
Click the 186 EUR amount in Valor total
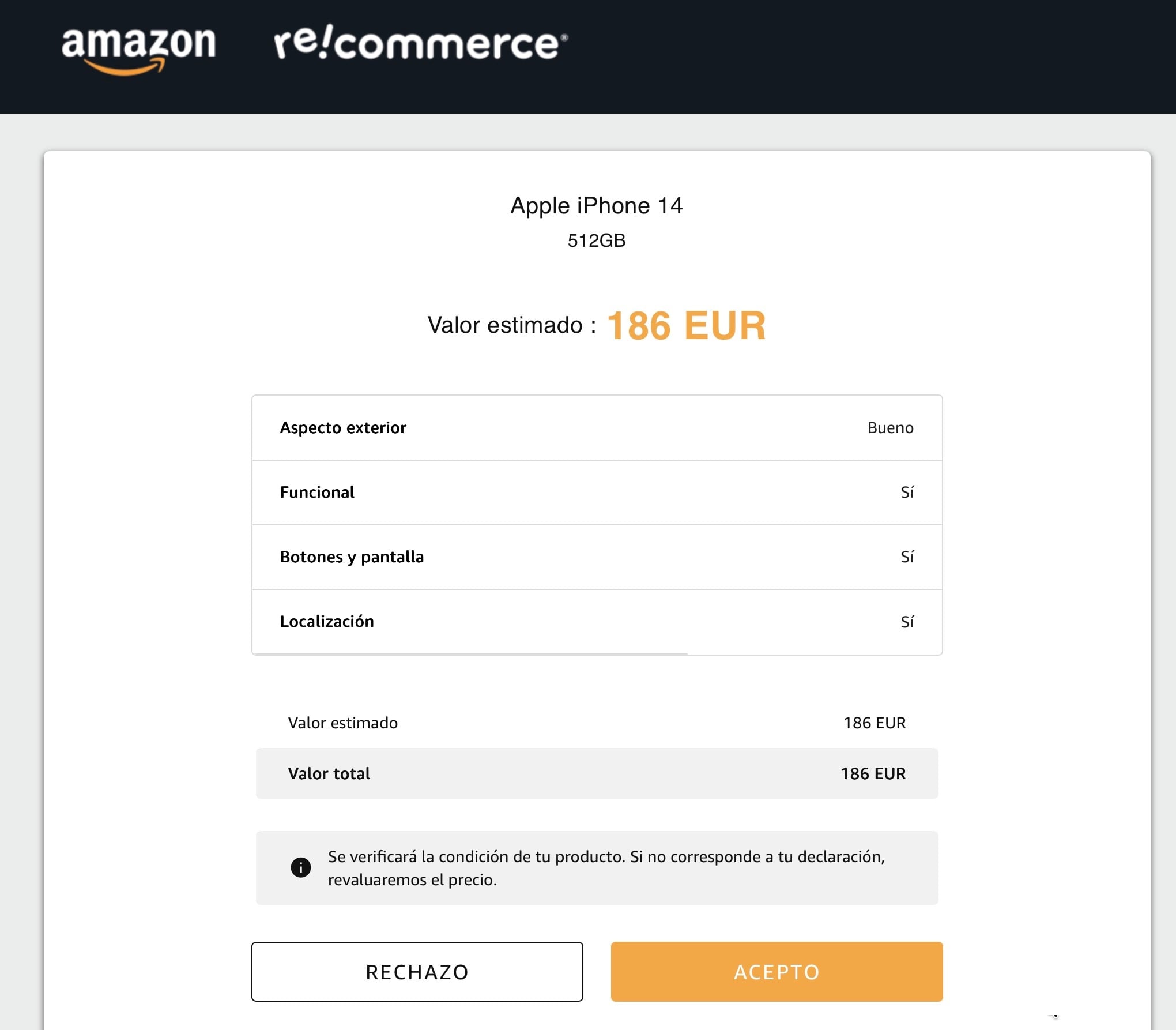pyautogui.click(x=873, y=773)
